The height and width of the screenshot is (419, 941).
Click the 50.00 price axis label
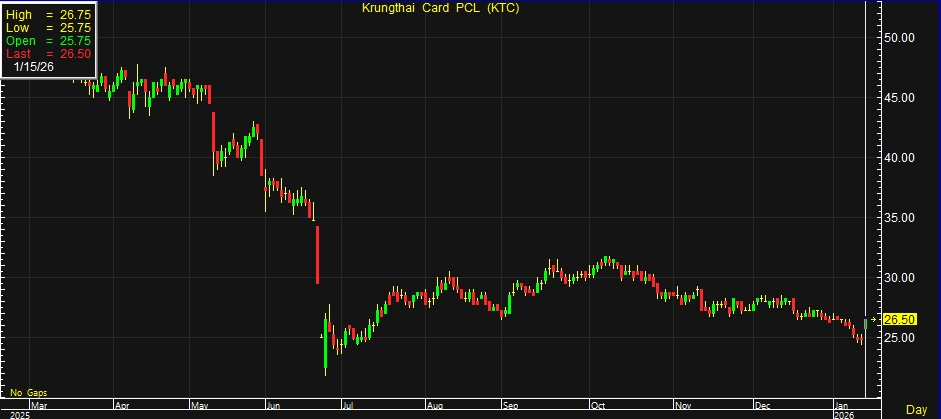902,38
